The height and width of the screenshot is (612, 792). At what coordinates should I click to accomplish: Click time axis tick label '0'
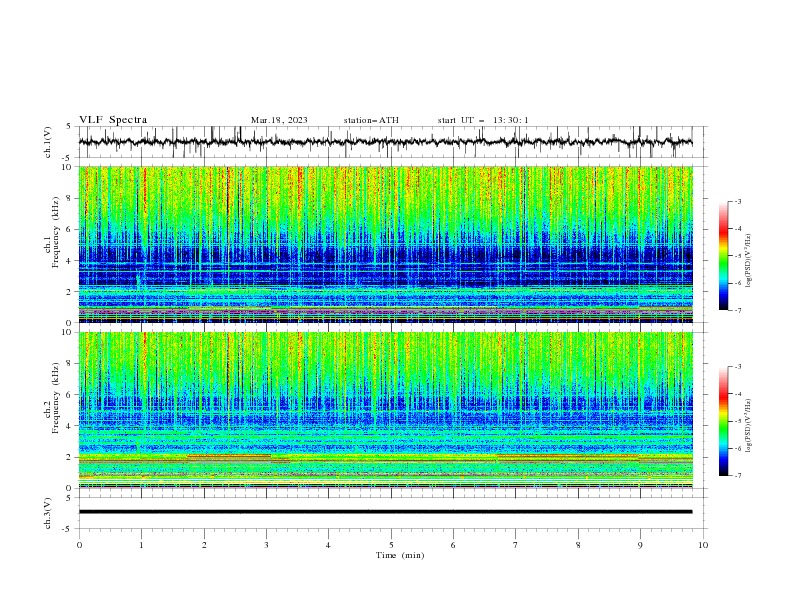pos(79,545)
